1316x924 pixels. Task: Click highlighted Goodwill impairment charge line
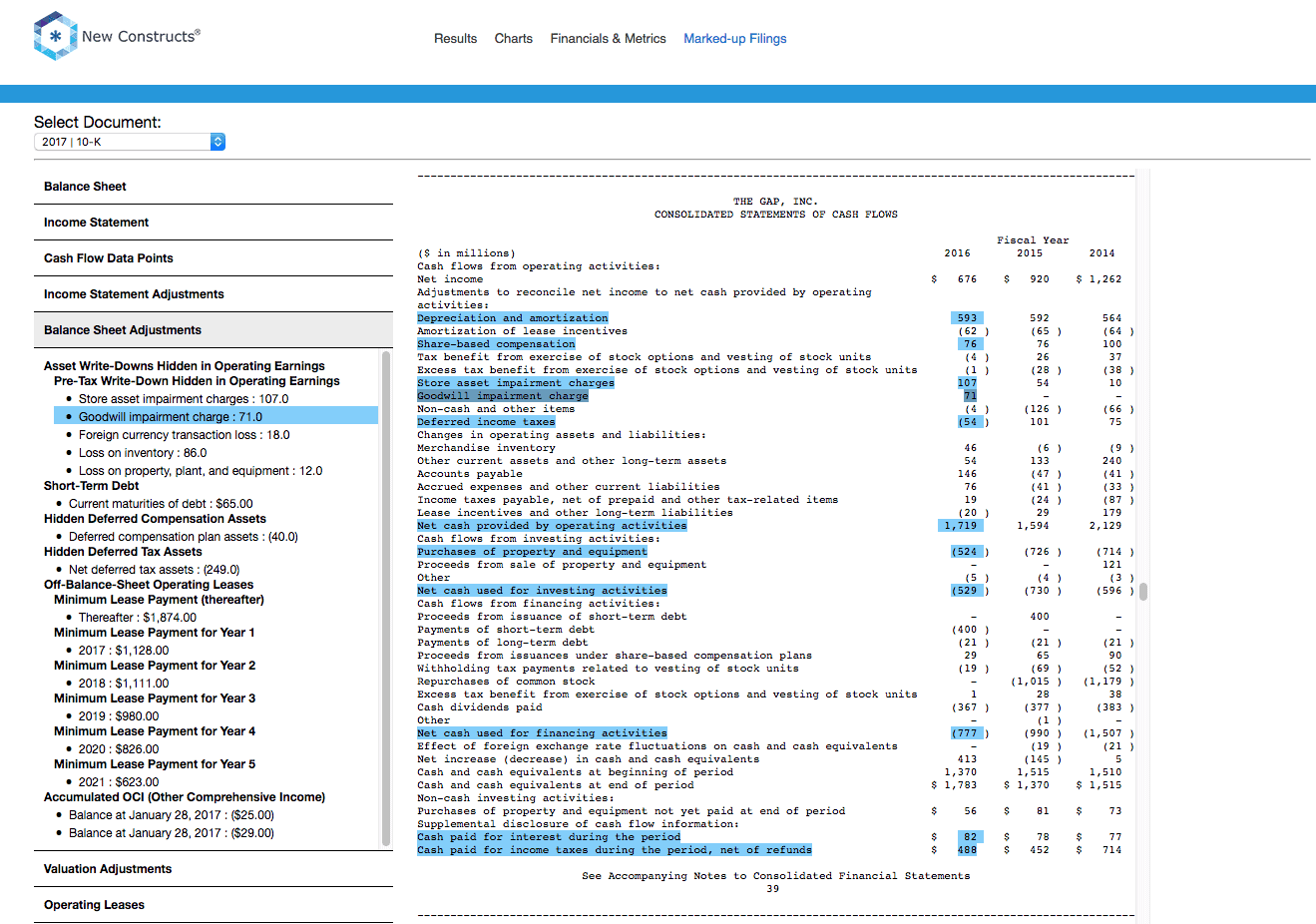(503, 396)
